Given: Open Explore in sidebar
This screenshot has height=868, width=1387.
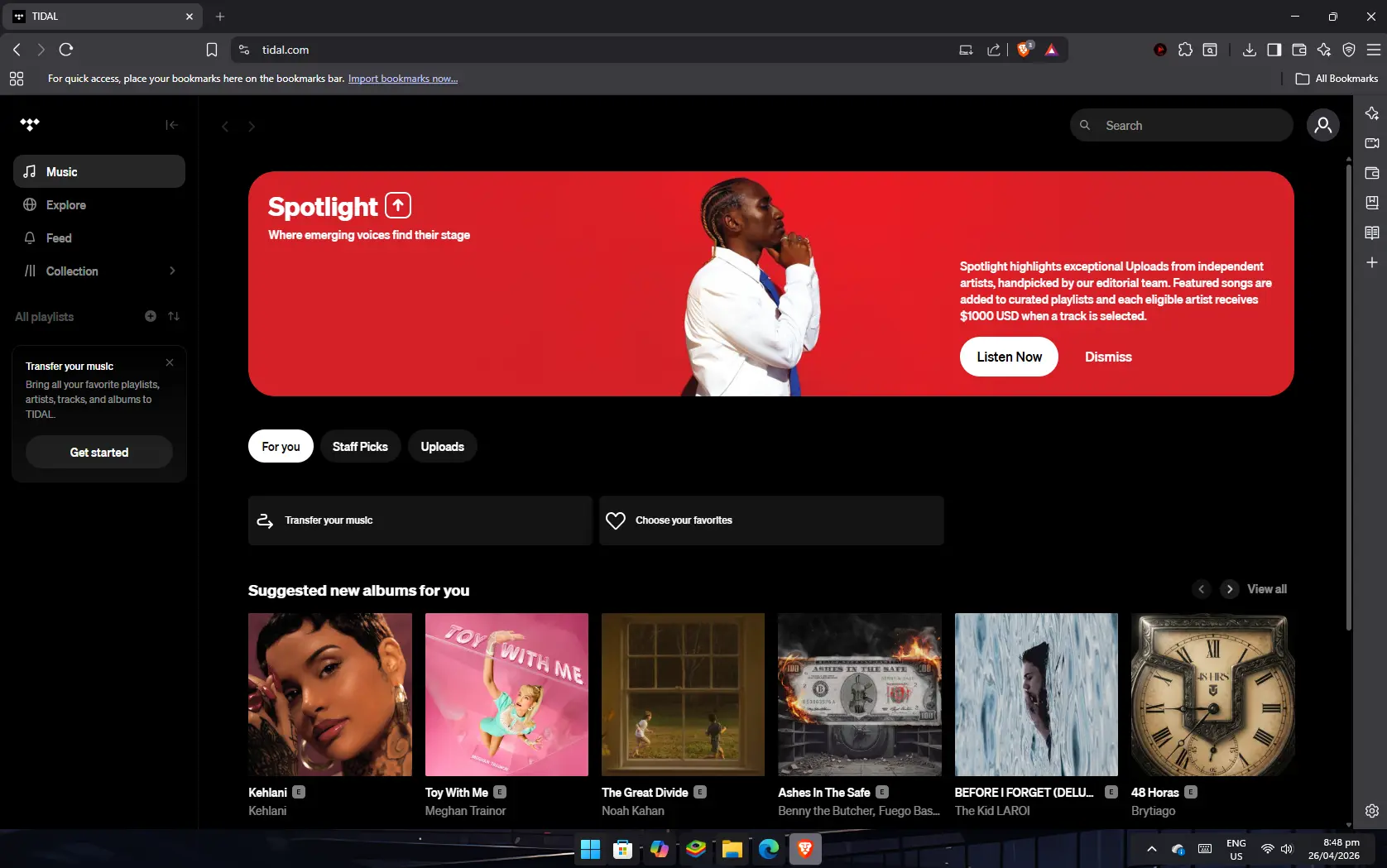Looking at the screenshot, I should pyautogui.click(x=99, y=204).
